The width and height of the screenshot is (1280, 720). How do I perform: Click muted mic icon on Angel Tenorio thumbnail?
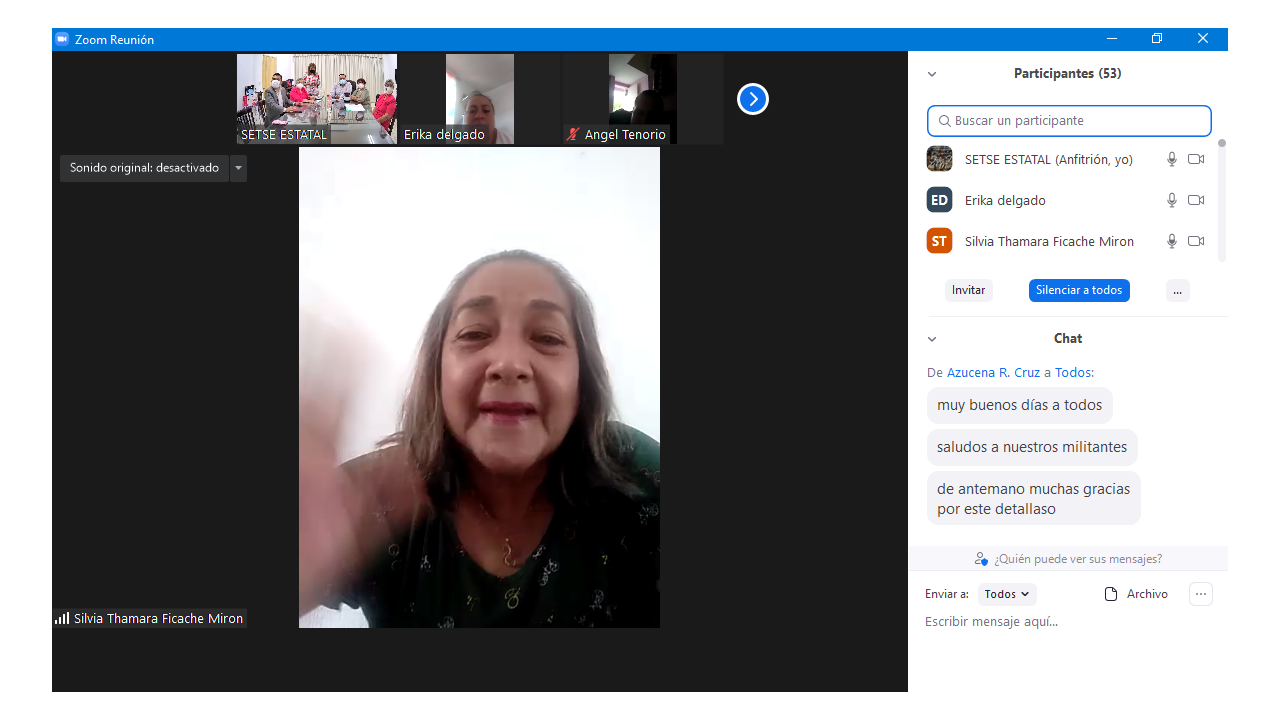tap(573, 134)
